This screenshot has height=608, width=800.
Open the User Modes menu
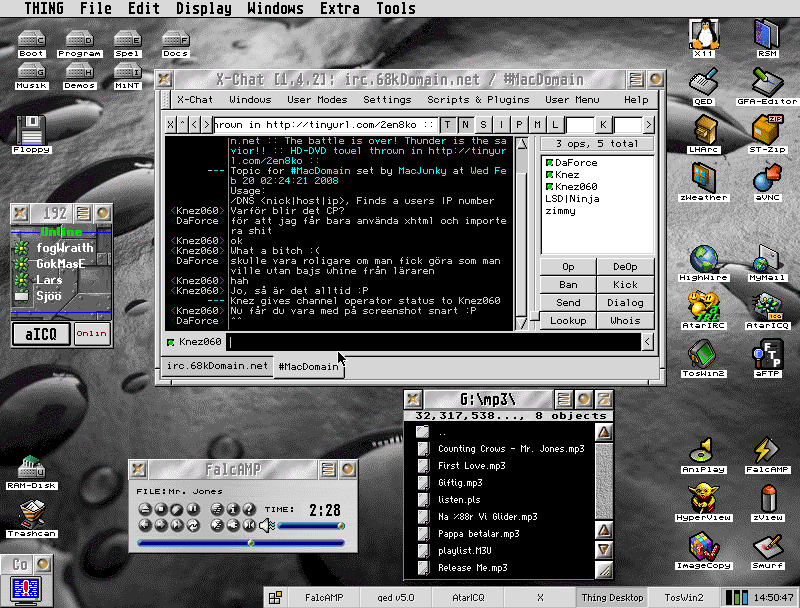coord(317,99)
